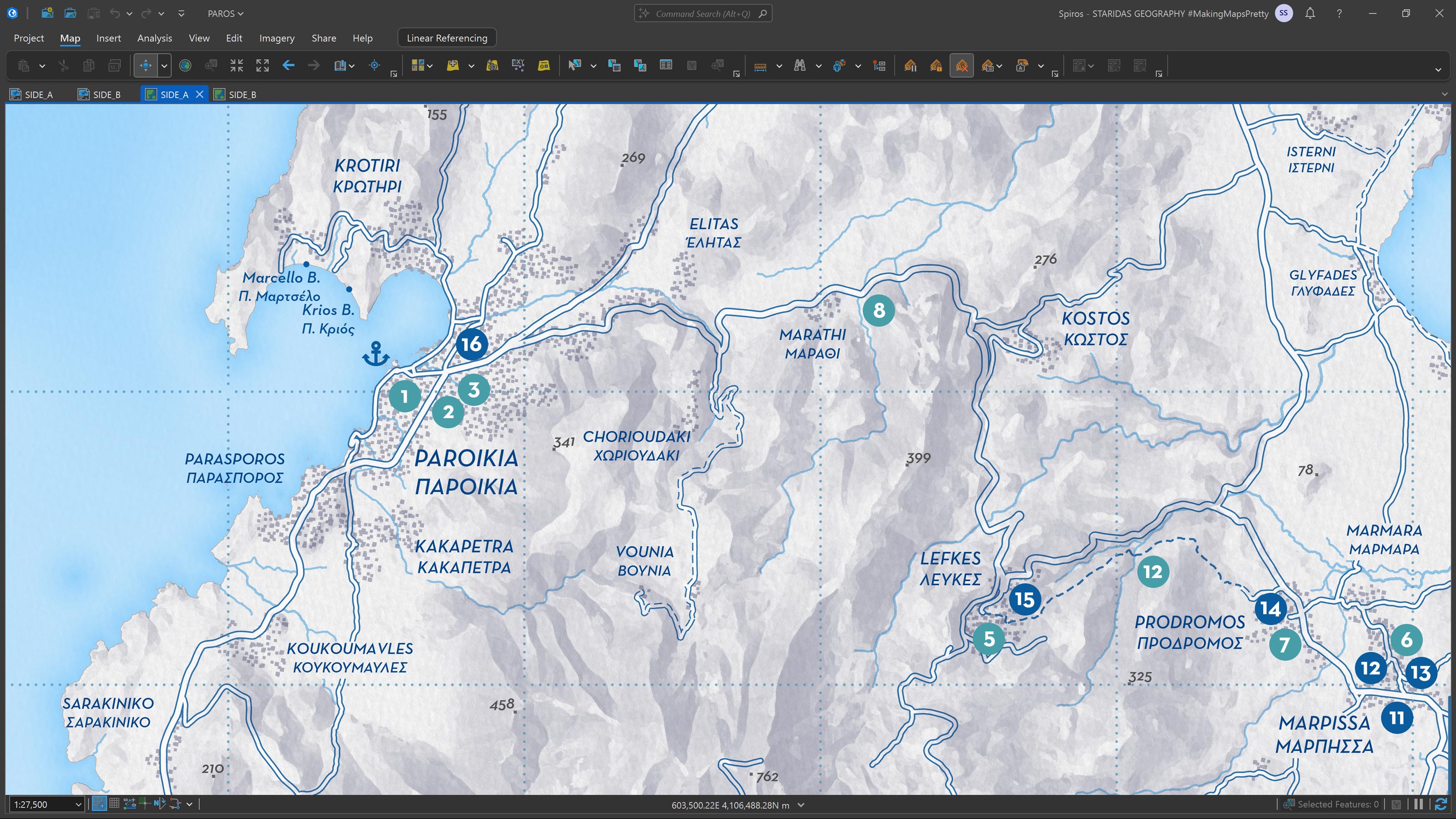Open the Attributes table icon
This screenshot has height=819, width=1456.
[x=666, y=66]
